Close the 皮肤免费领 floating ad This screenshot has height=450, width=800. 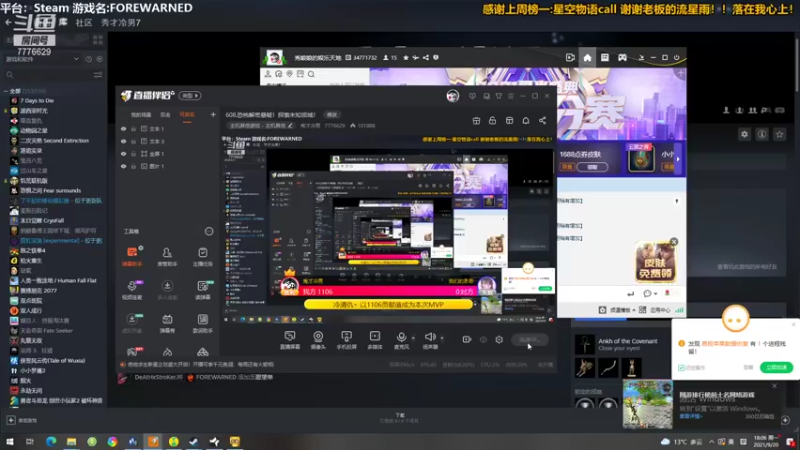(x=673, y=242)
